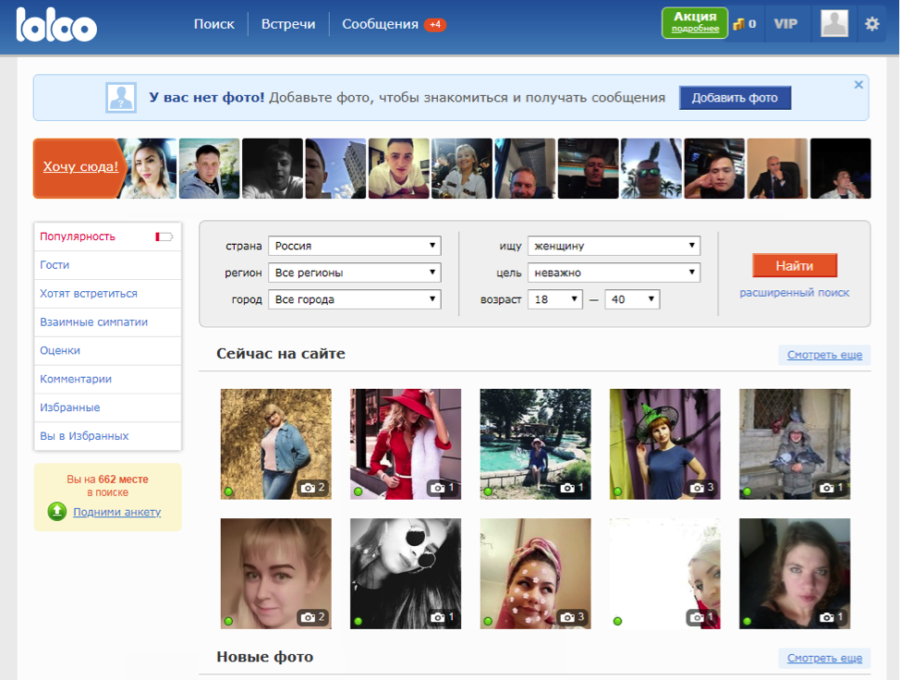Click the Новые фото heading
Image resolution: width=900 pixels, height=680 pixels.
click(x=265, y=656)
